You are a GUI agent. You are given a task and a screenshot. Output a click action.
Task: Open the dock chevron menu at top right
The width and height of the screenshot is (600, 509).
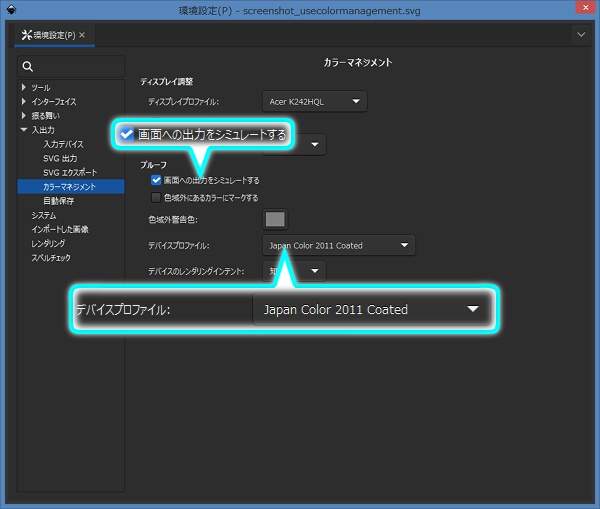581,35
